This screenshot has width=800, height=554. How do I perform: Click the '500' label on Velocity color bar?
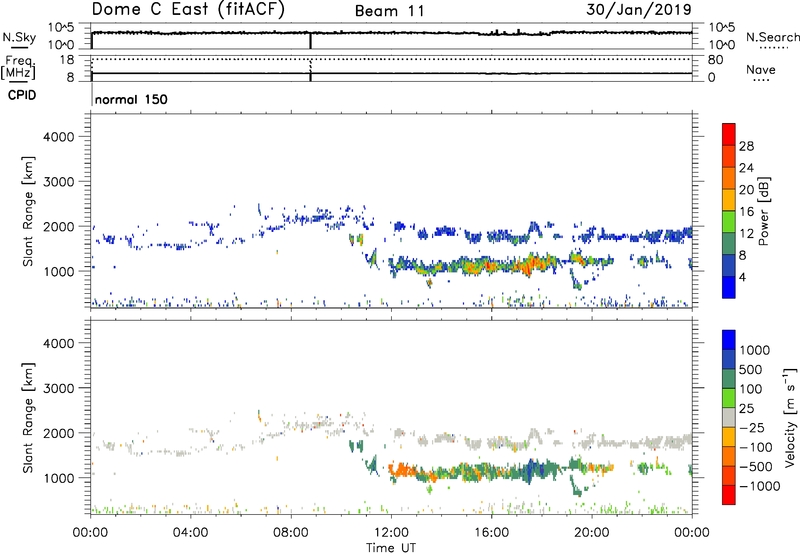tap(750, 370)
